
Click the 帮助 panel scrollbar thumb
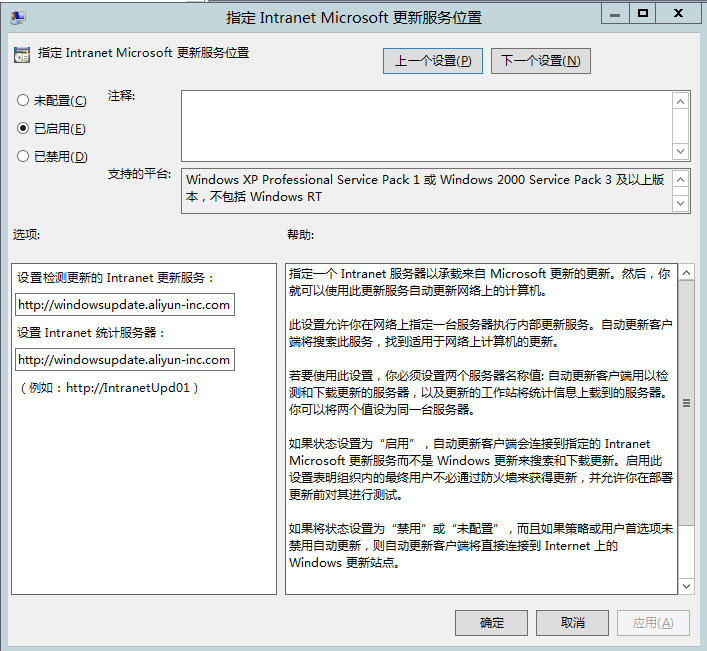pos(686,403)
